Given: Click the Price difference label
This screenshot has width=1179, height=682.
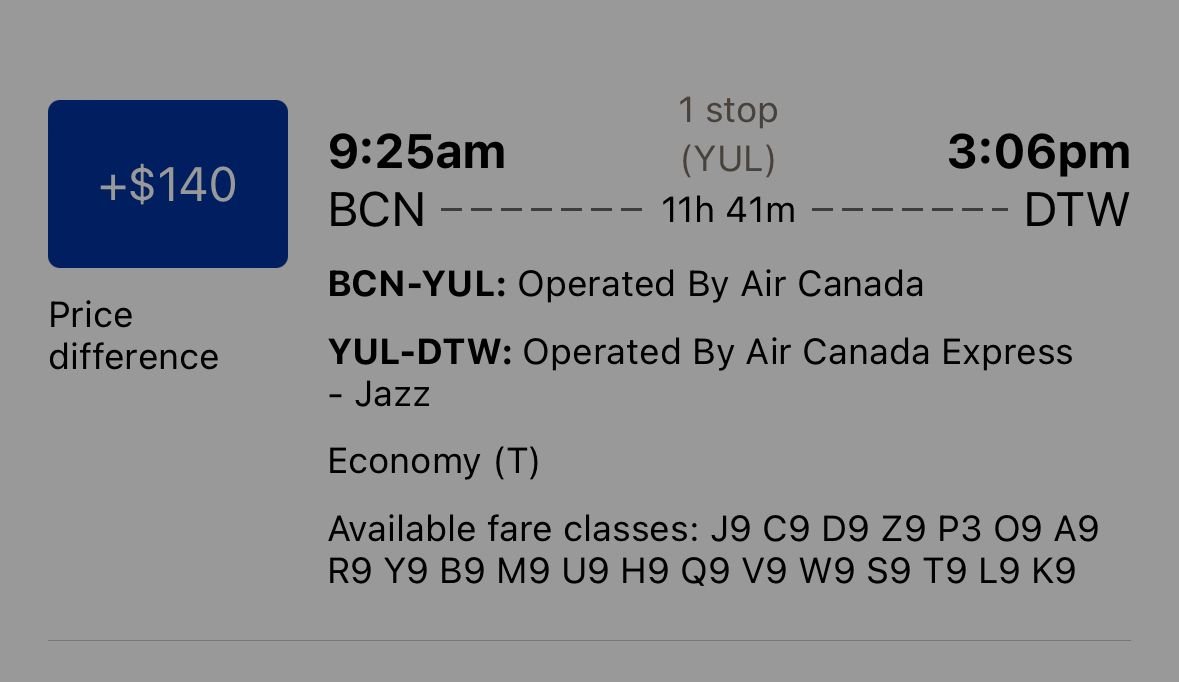Looking at the screenshot, I should pos(133,336).
